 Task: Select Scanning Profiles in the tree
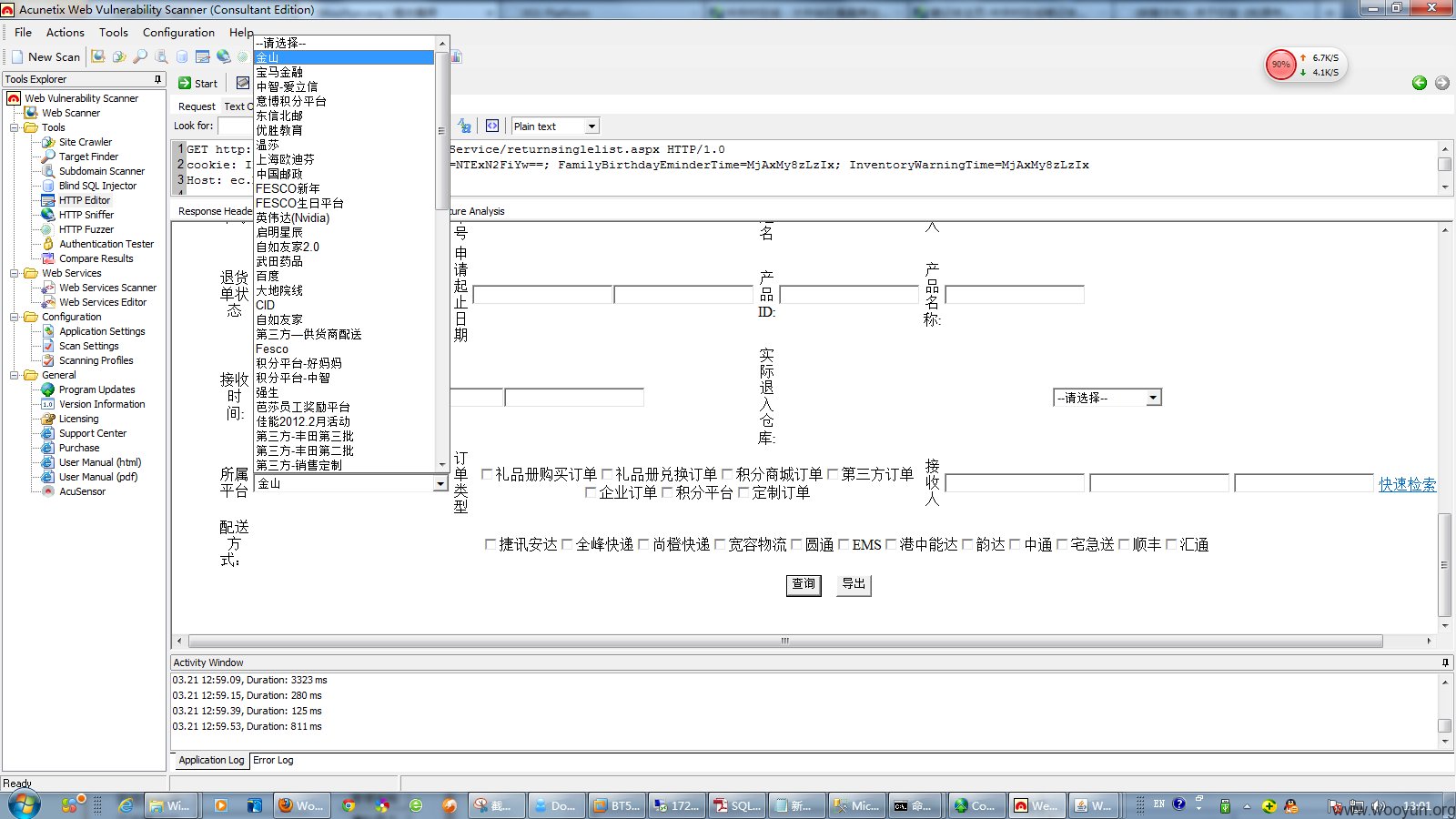pos(96,360)
